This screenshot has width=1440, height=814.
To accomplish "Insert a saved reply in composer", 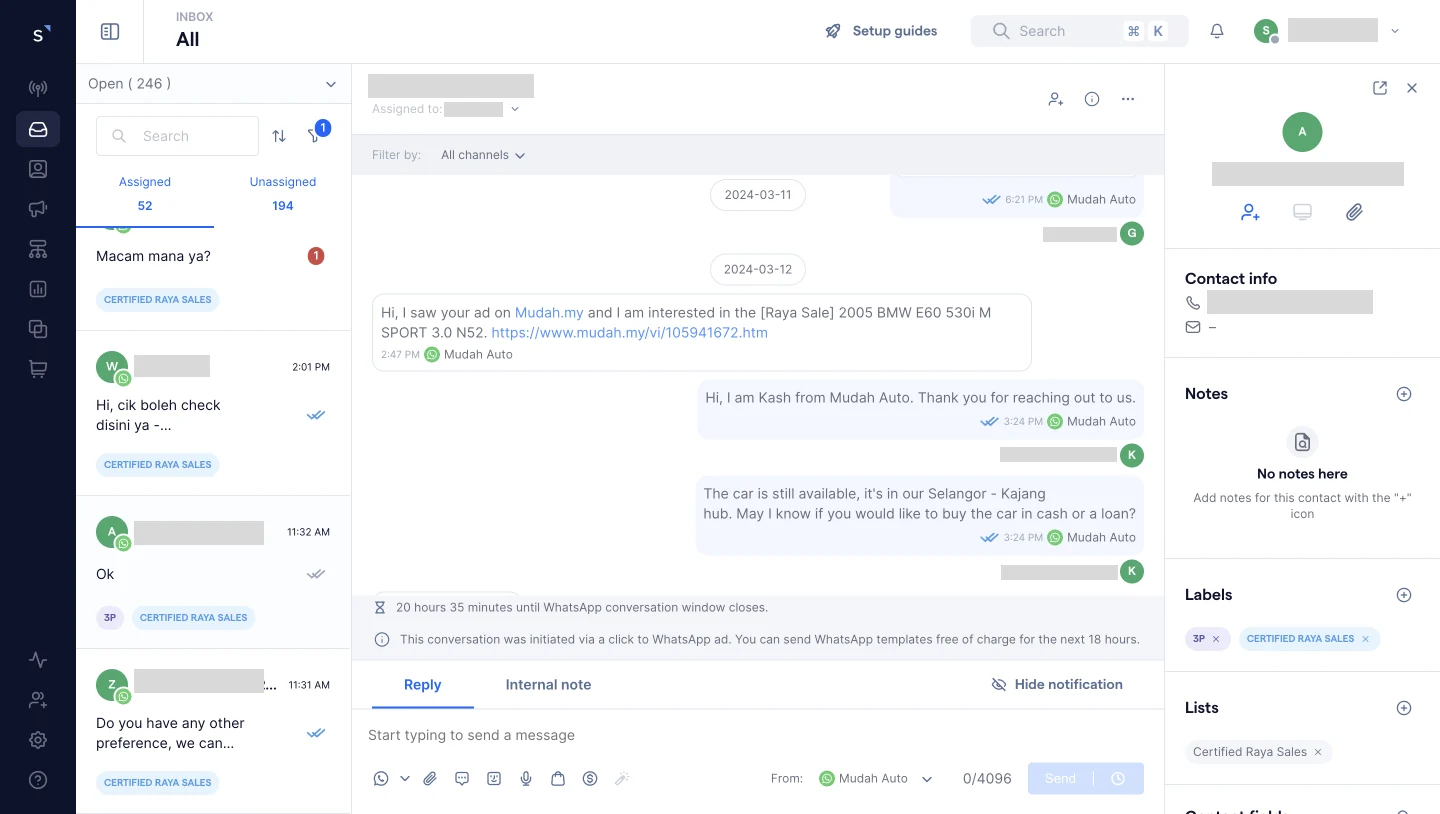I will pos(462,778).
